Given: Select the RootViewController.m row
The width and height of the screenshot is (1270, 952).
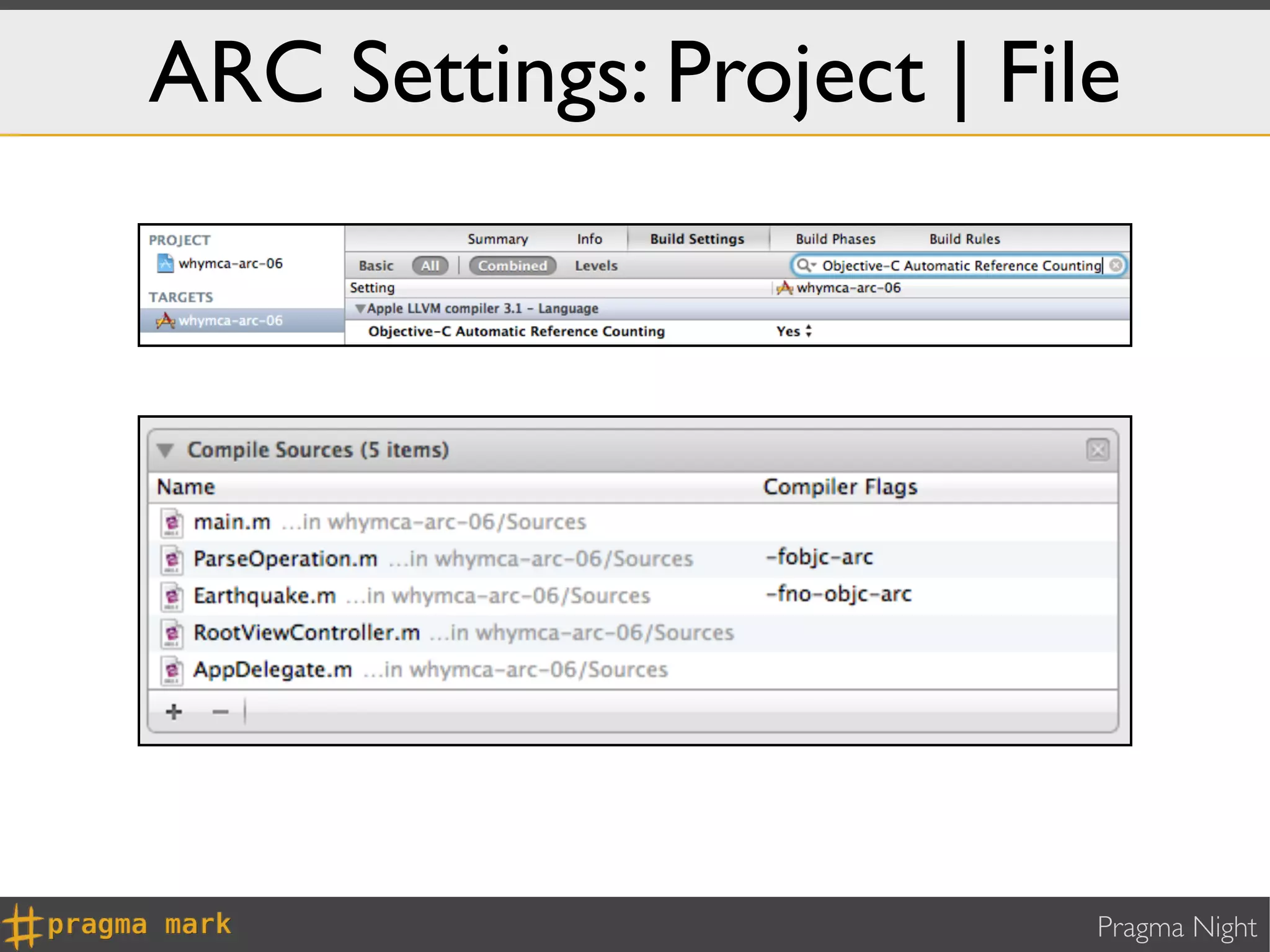Looking at the screenshot, I should pyautogui.click(x=633, y=633).
